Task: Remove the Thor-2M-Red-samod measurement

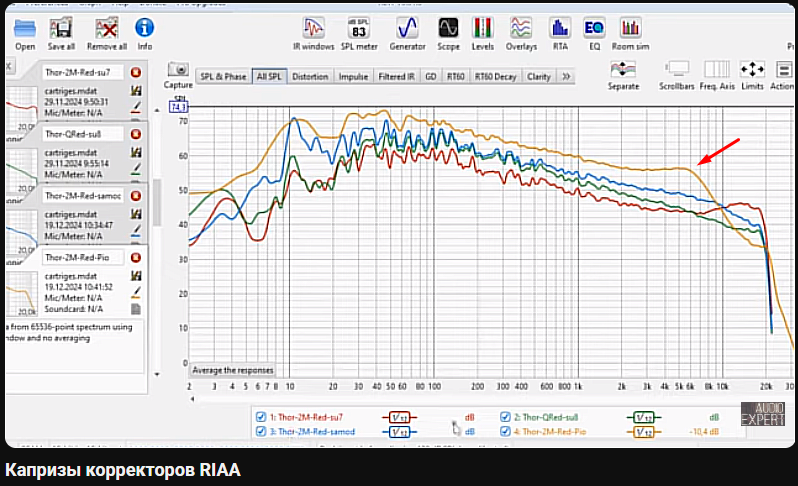Action: [x=135, y=196]
